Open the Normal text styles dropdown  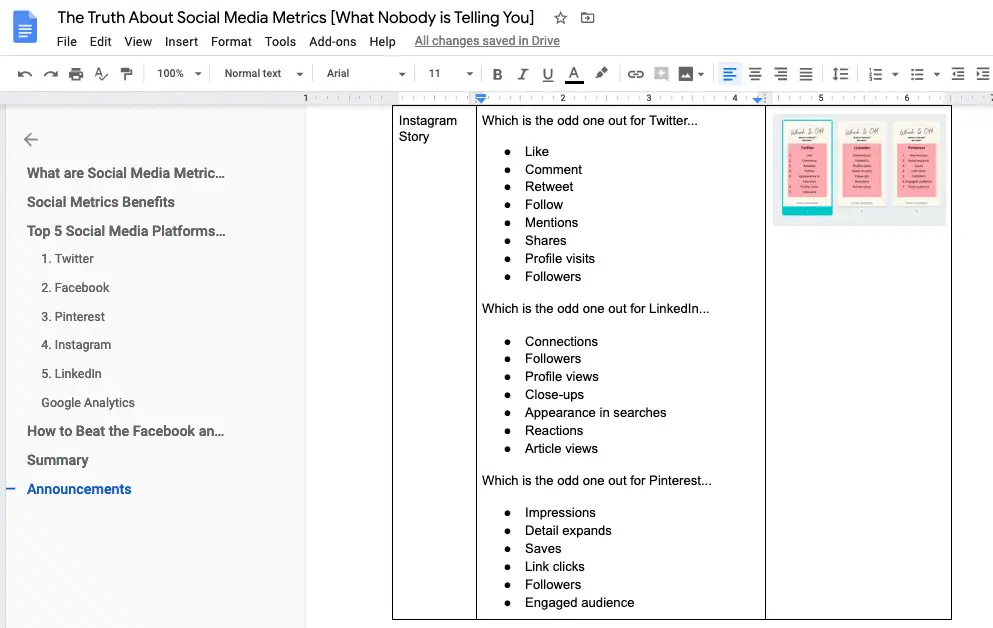coord(263,73)
